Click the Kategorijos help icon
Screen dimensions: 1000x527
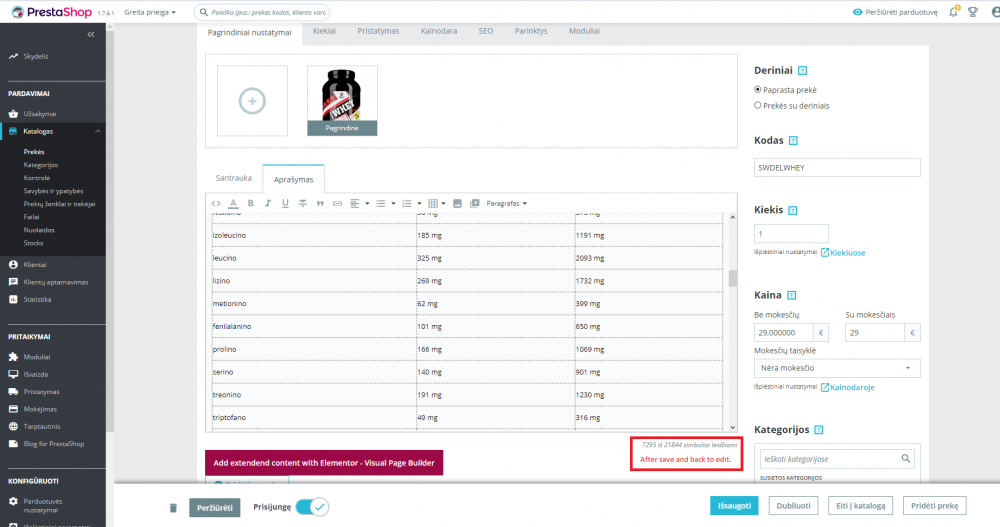(x=819, y=430)
